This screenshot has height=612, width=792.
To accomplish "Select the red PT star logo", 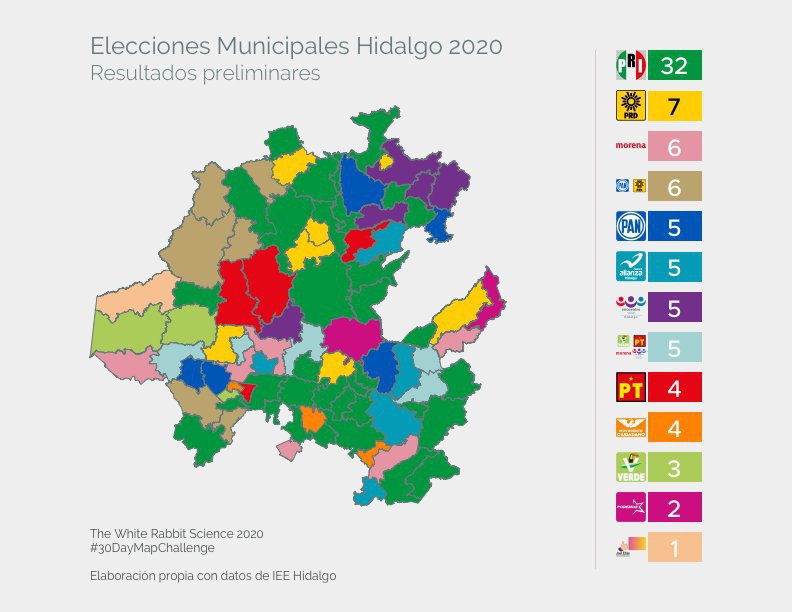I will coord(630,387).
